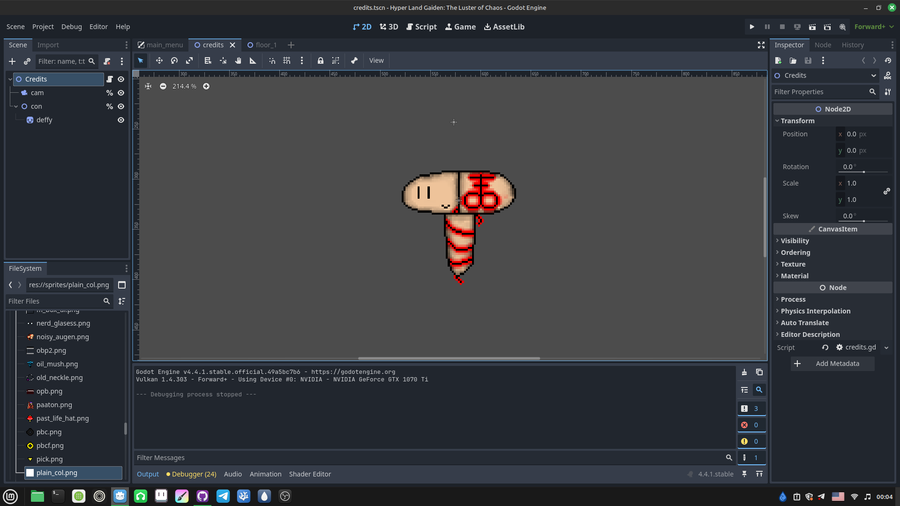Screen dimensions: 900x506
Task: Activate the Ruler Mode tool
Action: pyautogui.click(x=253, y=60)
